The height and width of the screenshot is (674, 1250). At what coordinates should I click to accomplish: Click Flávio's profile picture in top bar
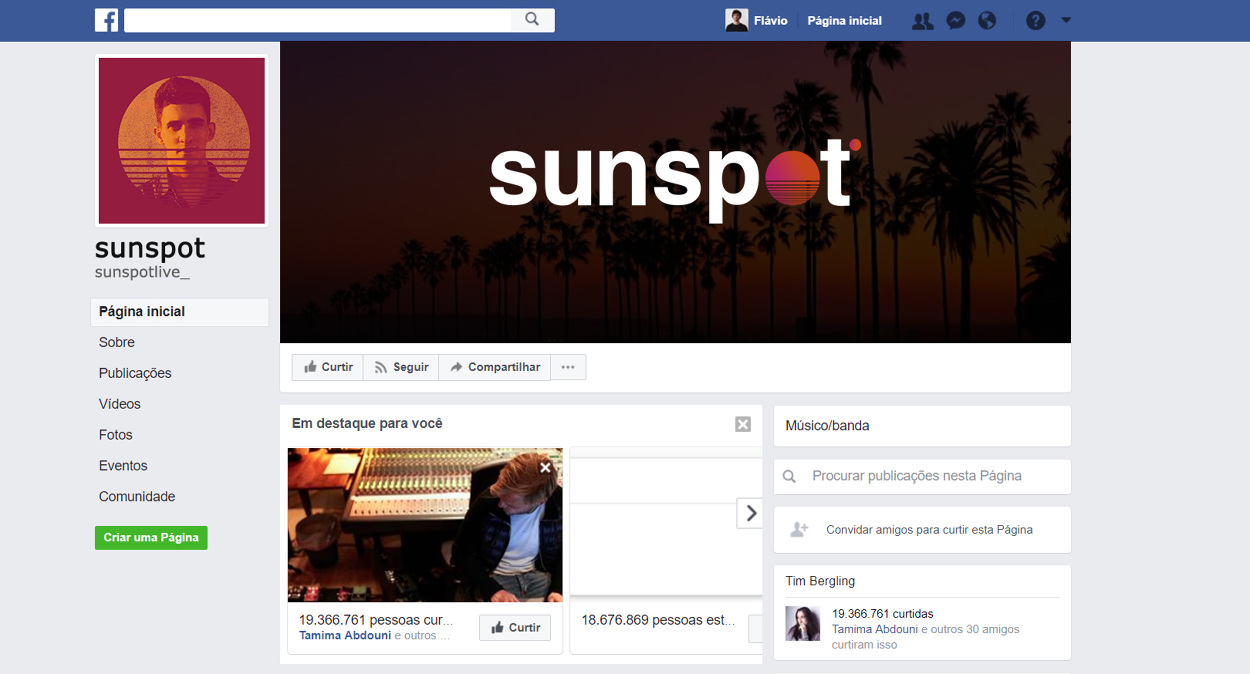coord(737,21)
